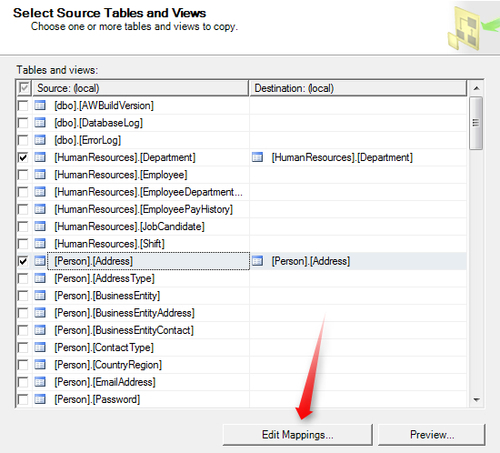Click the table icon next to [Person].[Password]
The height and width of the screenshot is (453, 500).
(40, 399)
